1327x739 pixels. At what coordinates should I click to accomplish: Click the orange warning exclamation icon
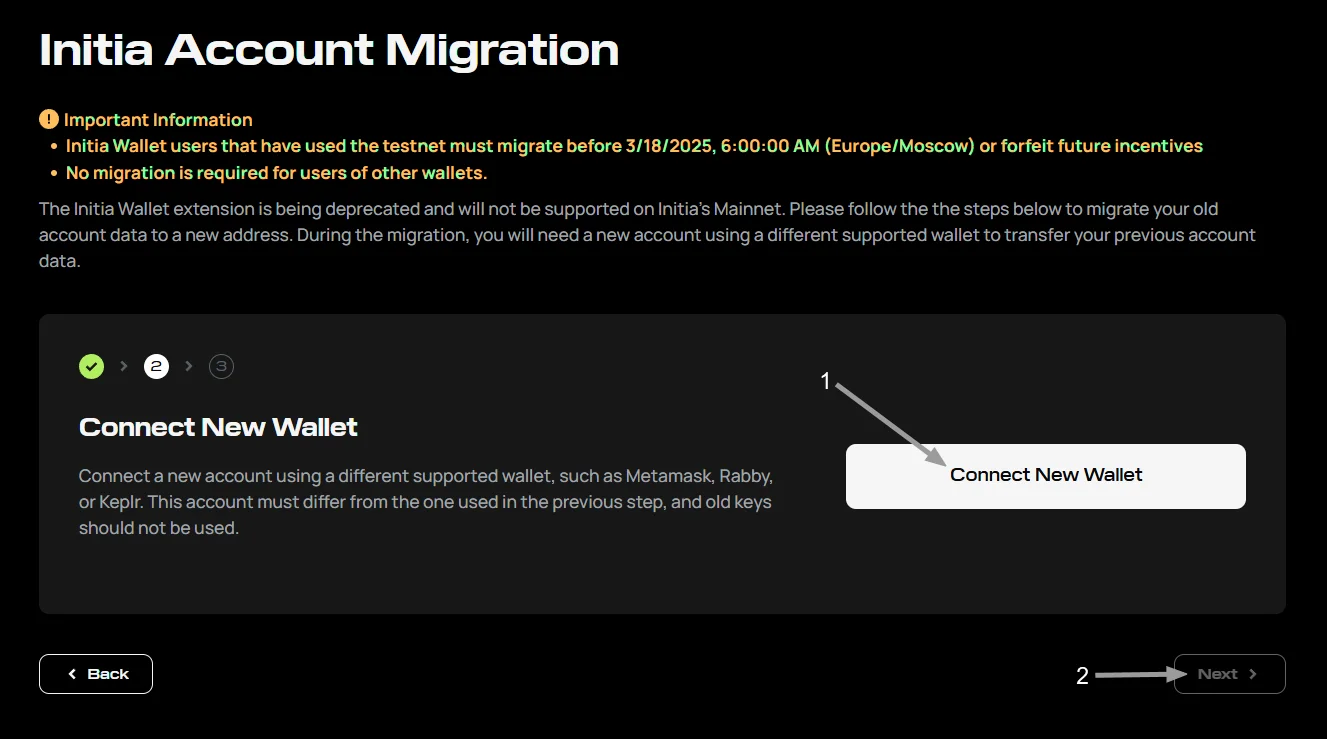click(x=49, y=120)
